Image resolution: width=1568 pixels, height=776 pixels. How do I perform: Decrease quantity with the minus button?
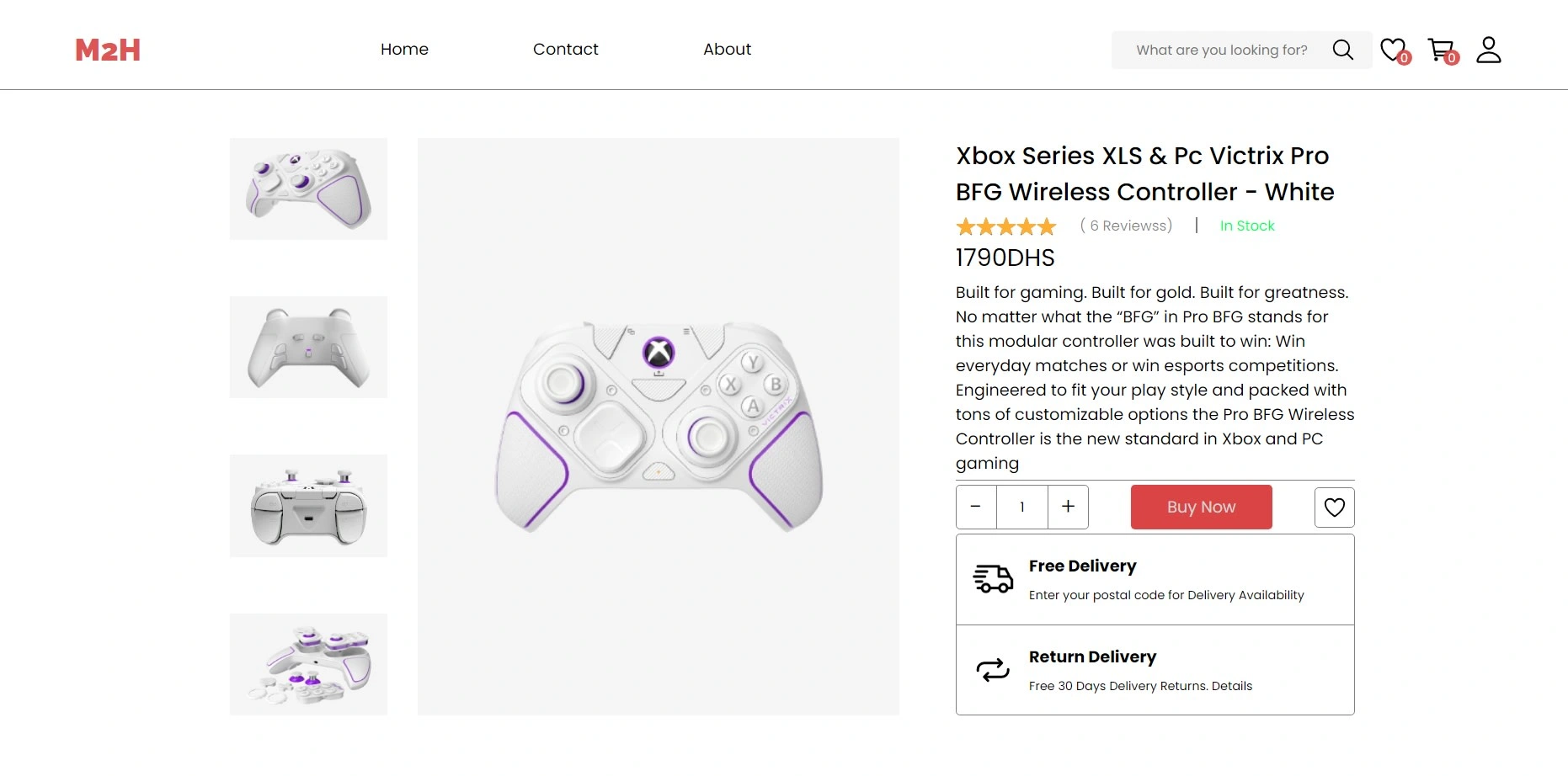click(976, 507)
